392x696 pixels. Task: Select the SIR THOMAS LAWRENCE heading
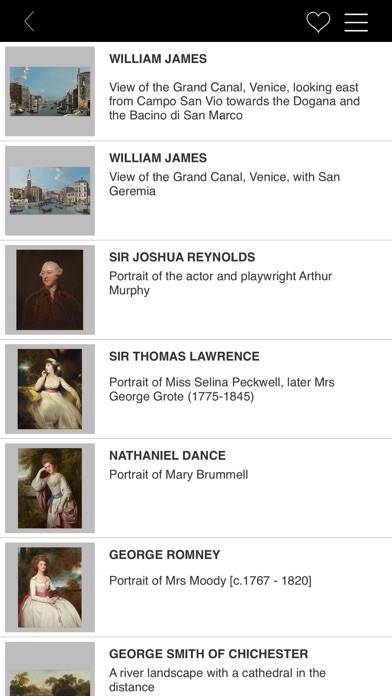pyautogui.click(x=184, y=356)
